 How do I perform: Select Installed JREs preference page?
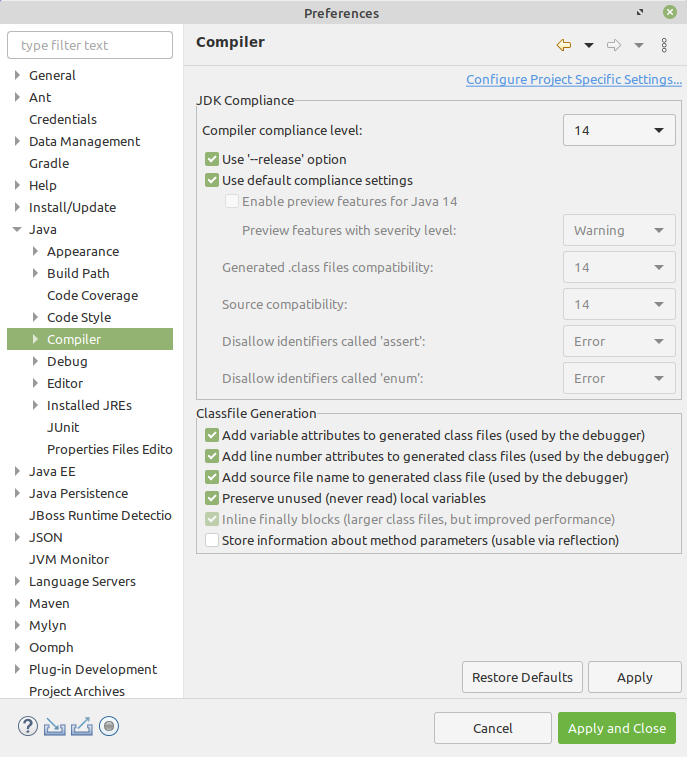(x=89, y=405)
